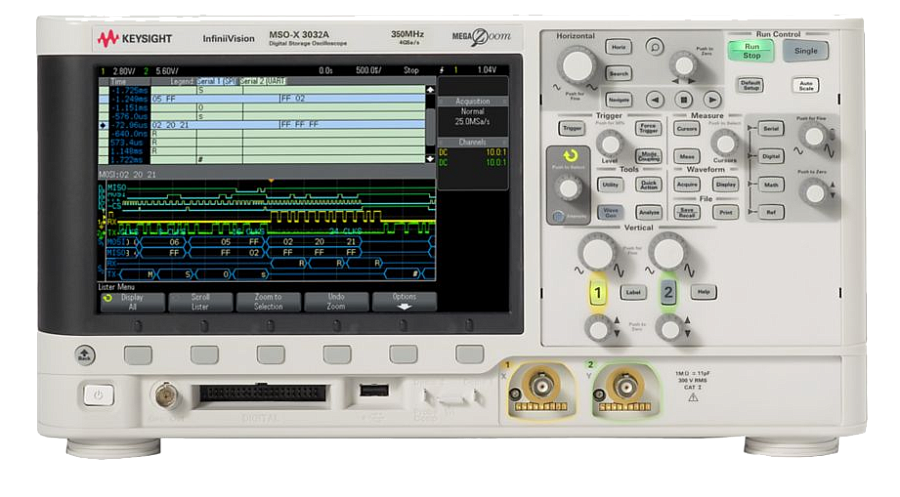
Task: Click the Mode Coupling key
Action: [x=649, y=156]
